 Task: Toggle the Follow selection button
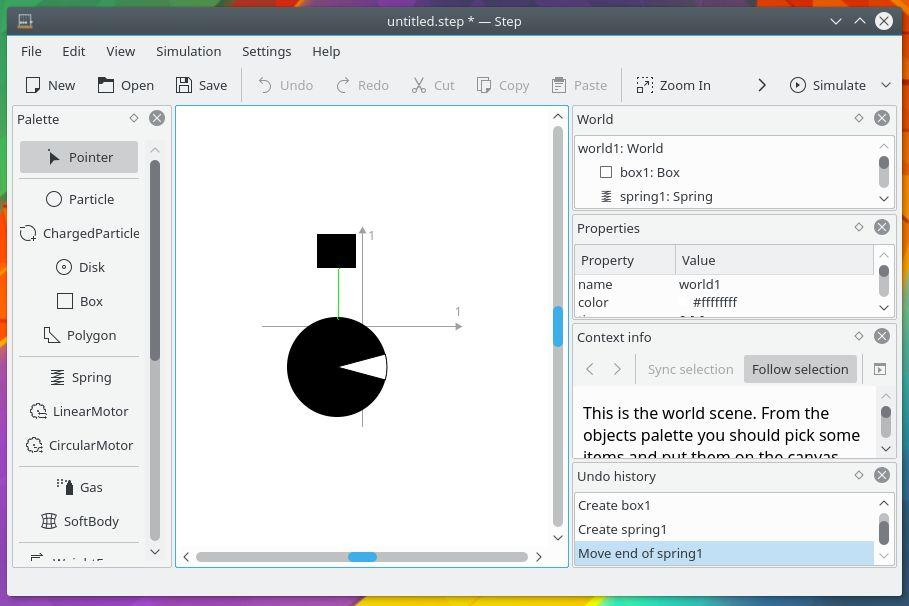tap(799, 369)
